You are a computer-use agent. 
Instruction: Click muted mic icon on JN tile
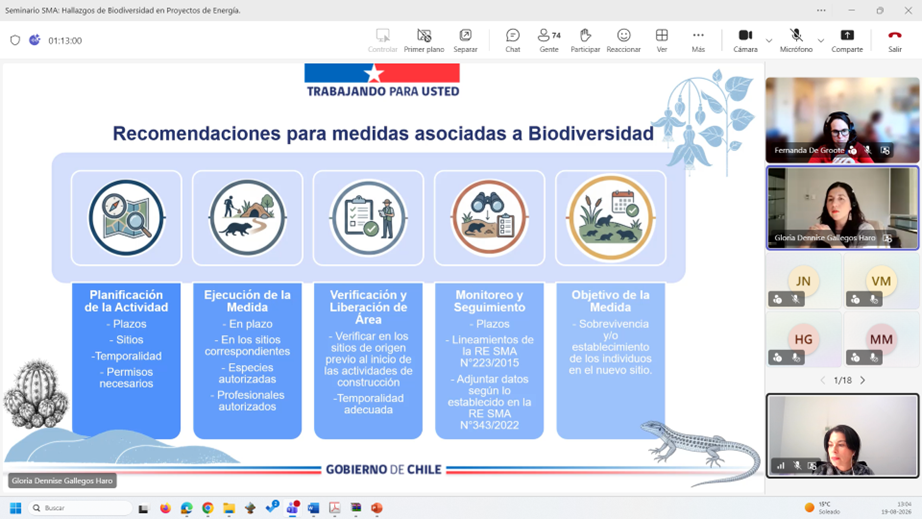coord(796,300)
